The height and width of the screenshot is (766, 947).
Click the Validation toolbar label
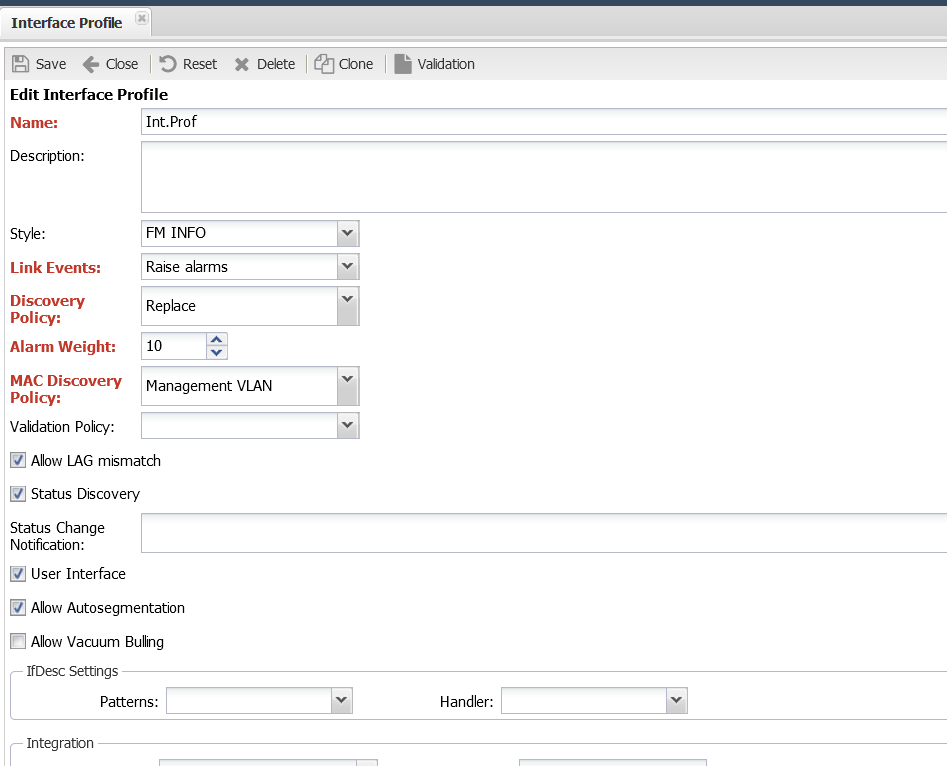446,64
